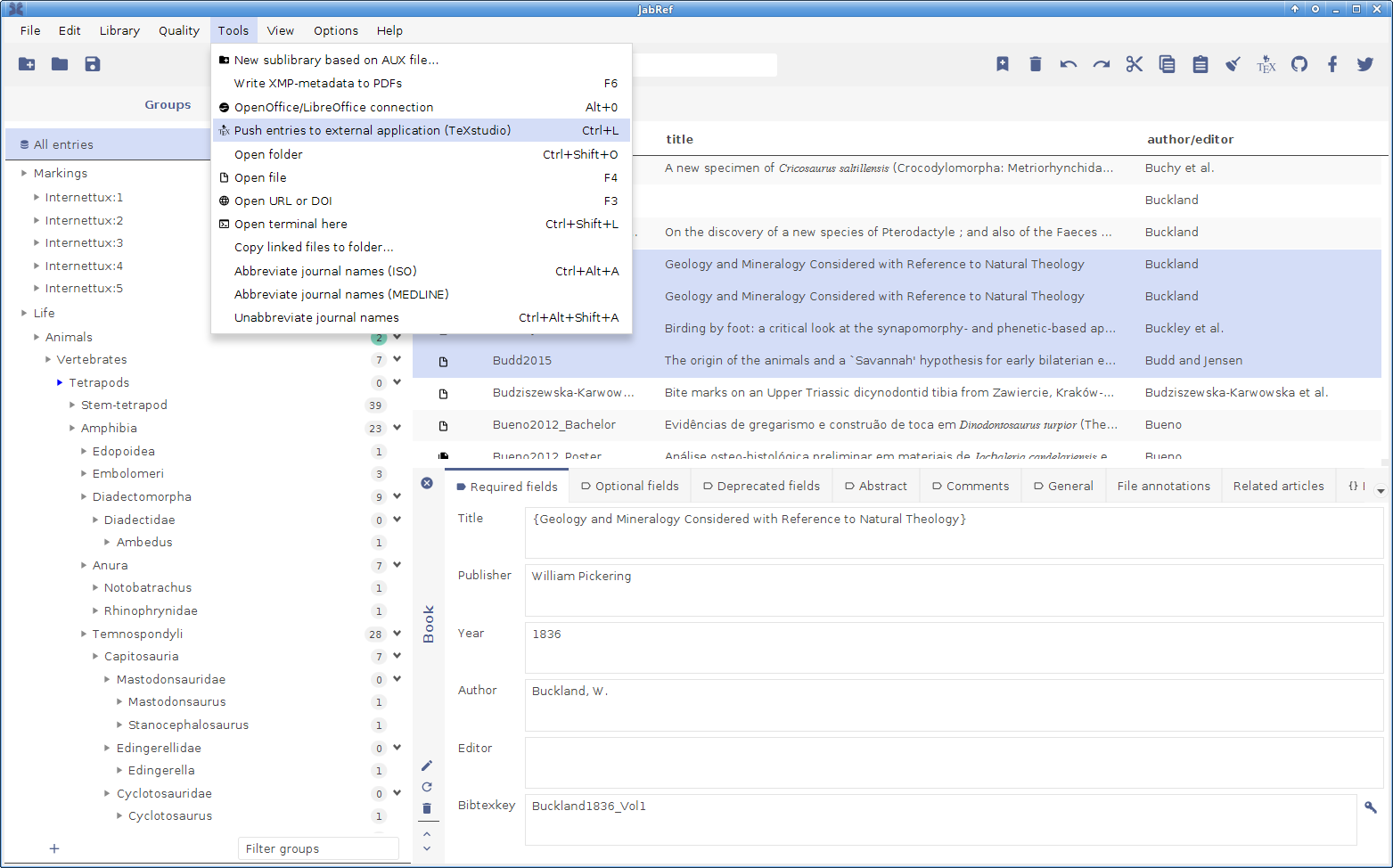Choose Push entries to external application (TeXstudio)
Image resolution: width=1393 pixels, height=868 pixels.
point(421,130)
